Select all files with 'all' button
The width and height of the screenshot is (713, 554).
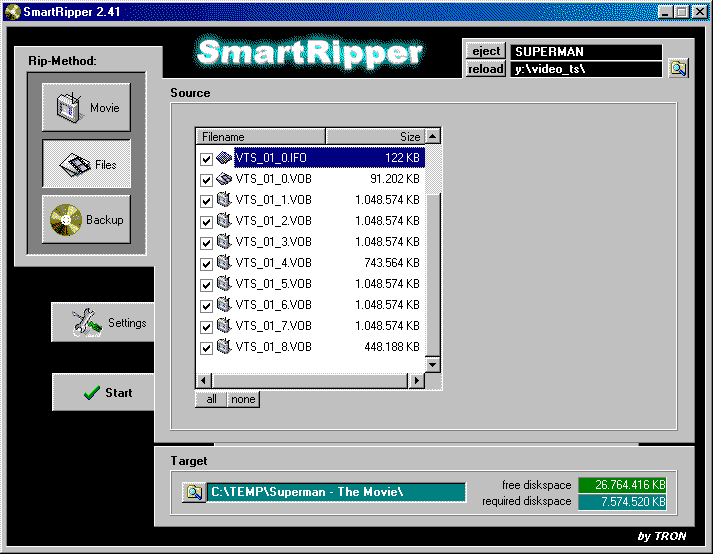[211, 399]
